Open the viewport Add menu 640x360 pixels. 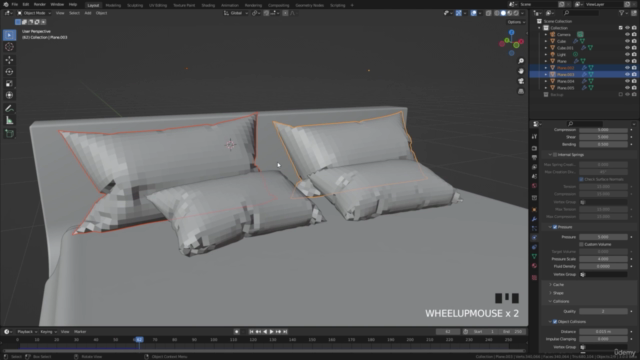pos(88,13)
